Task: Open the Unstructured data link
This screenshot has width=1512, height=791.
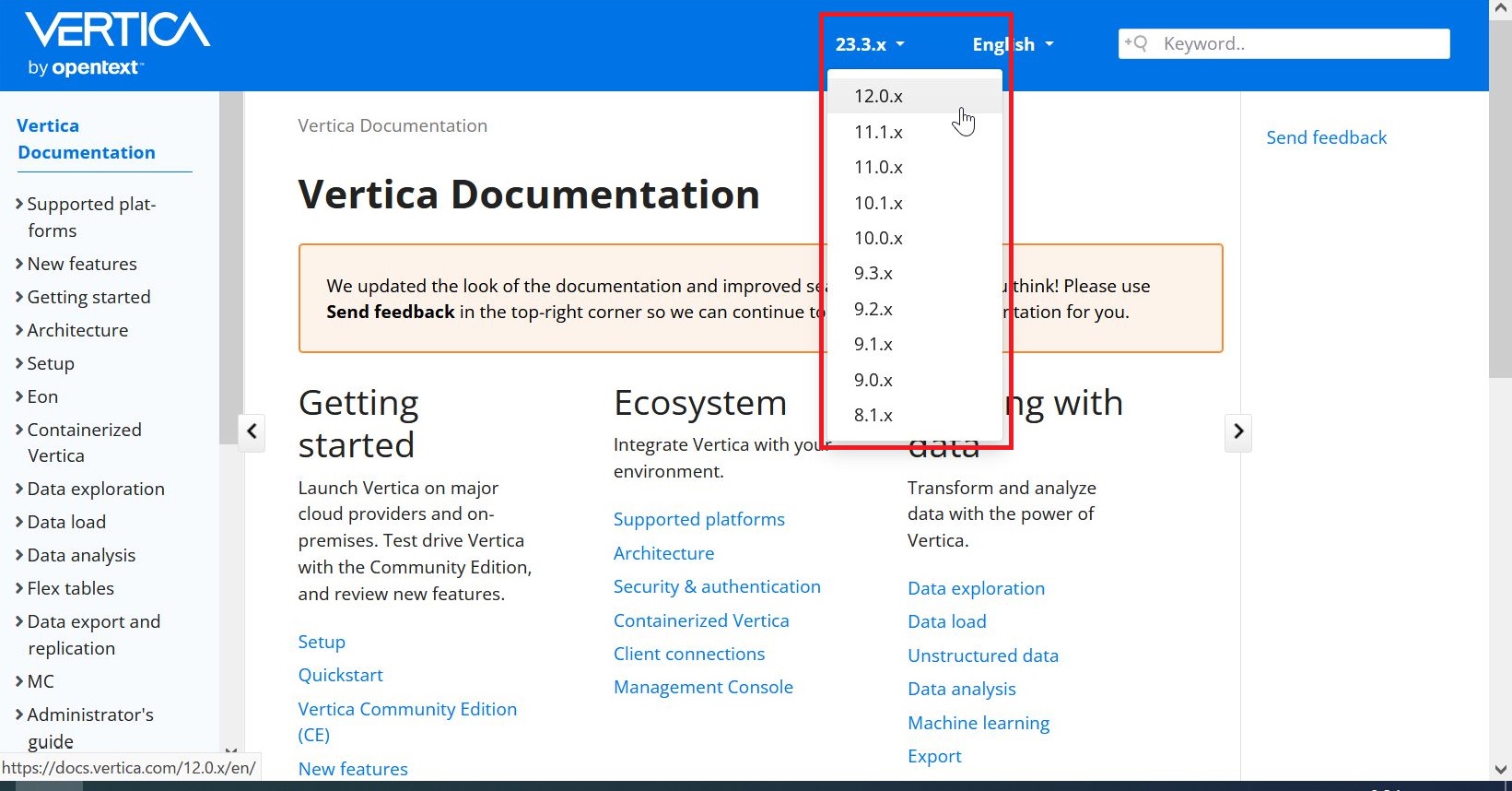Action: pyautogui.click(x=983, y=655)
